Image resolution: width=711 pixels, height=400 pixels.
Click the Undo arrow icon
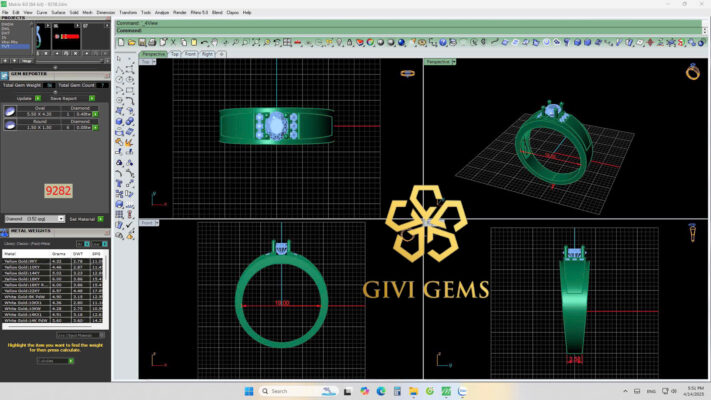[205, 43]
